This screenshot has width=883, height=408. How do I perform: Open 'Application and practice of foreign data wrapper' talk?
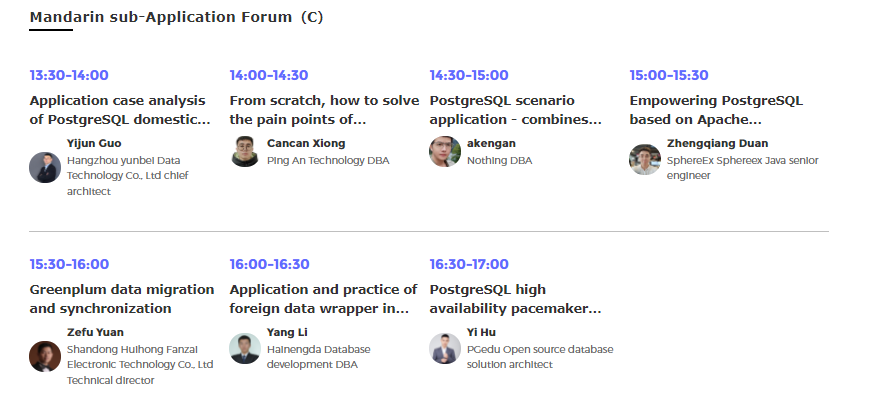coord(323,299)
